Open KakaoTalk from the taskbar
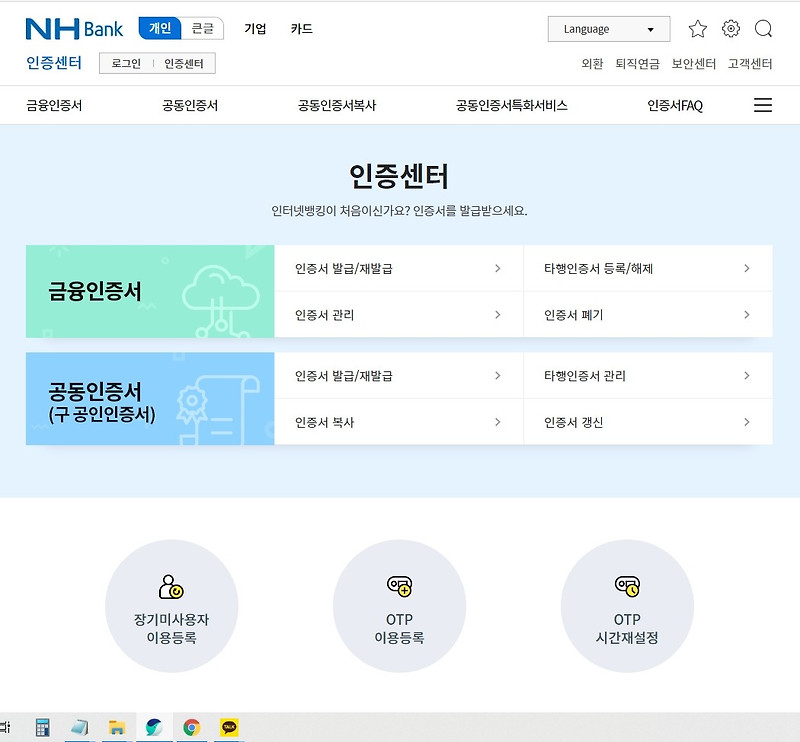This screenshot has width=800, height=742. pyautogui.click(x=229, y=727)
